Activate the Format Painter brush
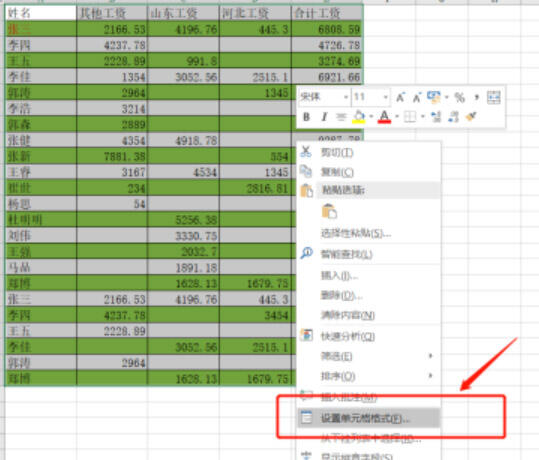 coord(472,117)
